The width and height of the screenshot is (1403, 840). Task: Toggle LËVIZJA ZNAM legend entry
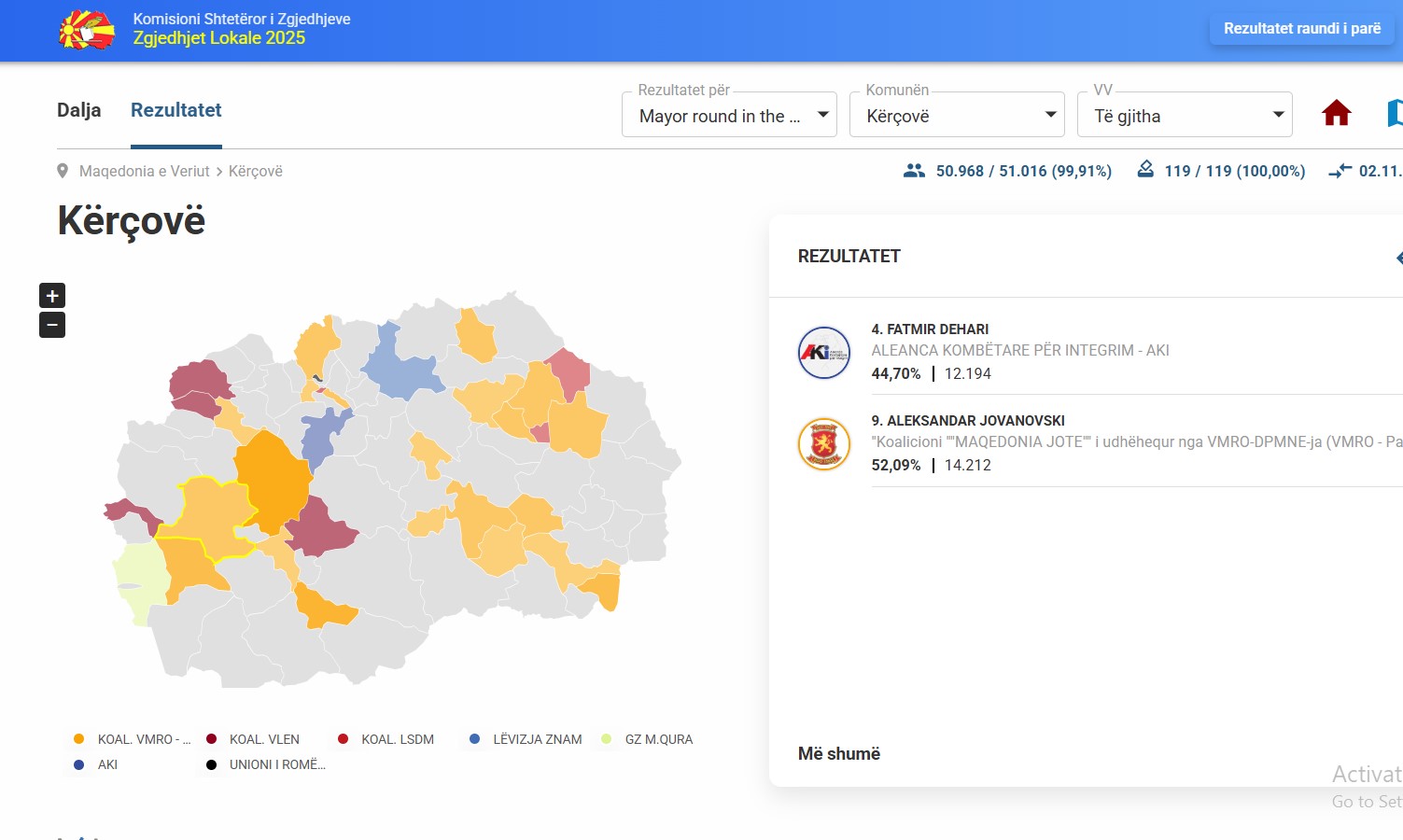pos(537,739)
